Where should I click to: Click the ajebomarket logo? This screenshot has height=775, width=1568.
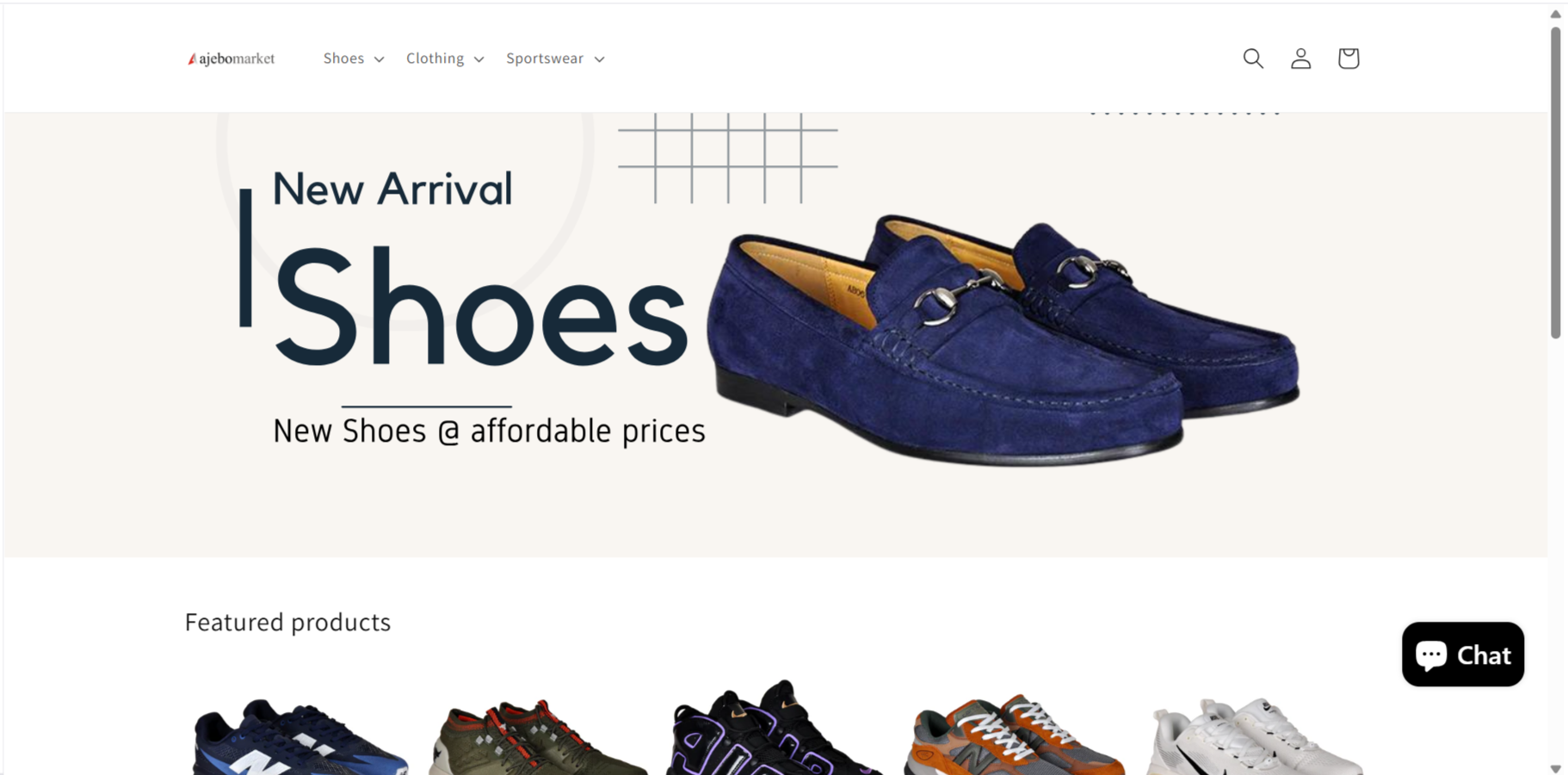[x=231, y=59]
